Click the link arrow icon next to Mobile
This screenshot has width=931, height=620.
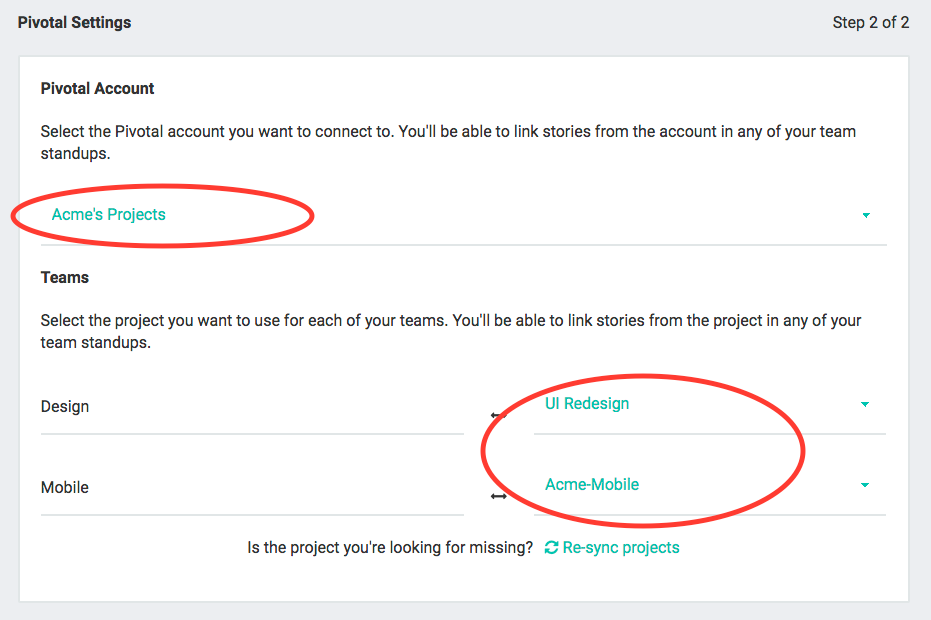[x=499, y=496]
